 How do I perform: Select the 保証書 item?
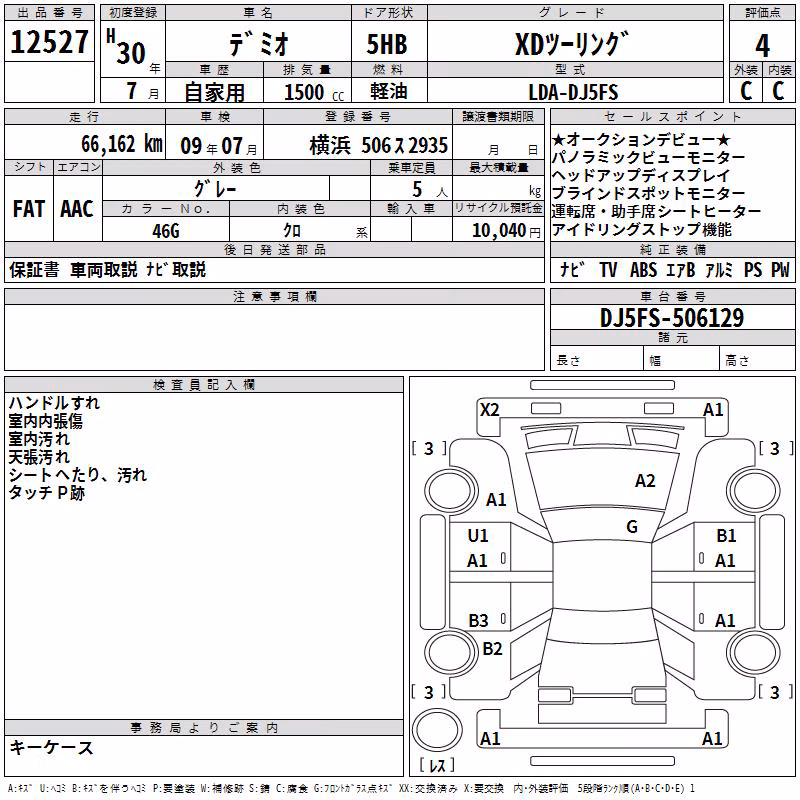(x=34, y=269)
